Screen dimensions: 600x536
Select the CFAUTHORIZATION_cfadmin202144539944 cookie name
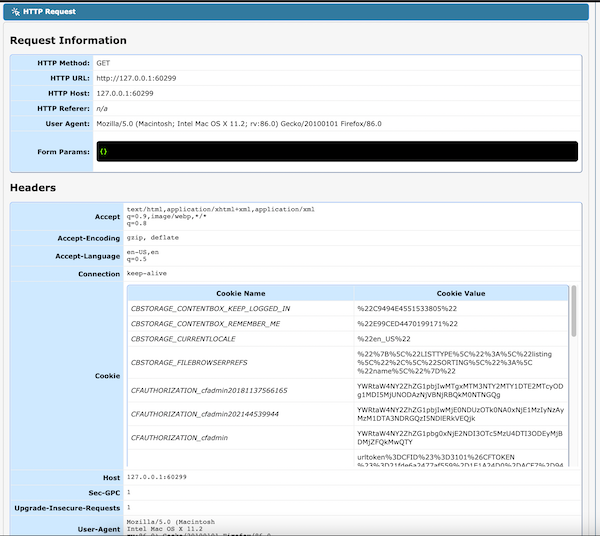coord(205,414)
